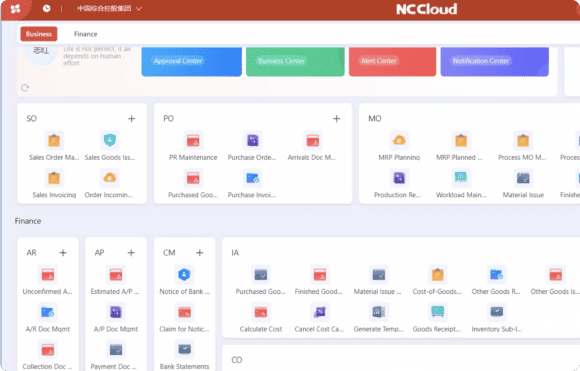Open the Payment Doc icon
Viewport: 580px width, 371px height.
click(x=116, y=350)
